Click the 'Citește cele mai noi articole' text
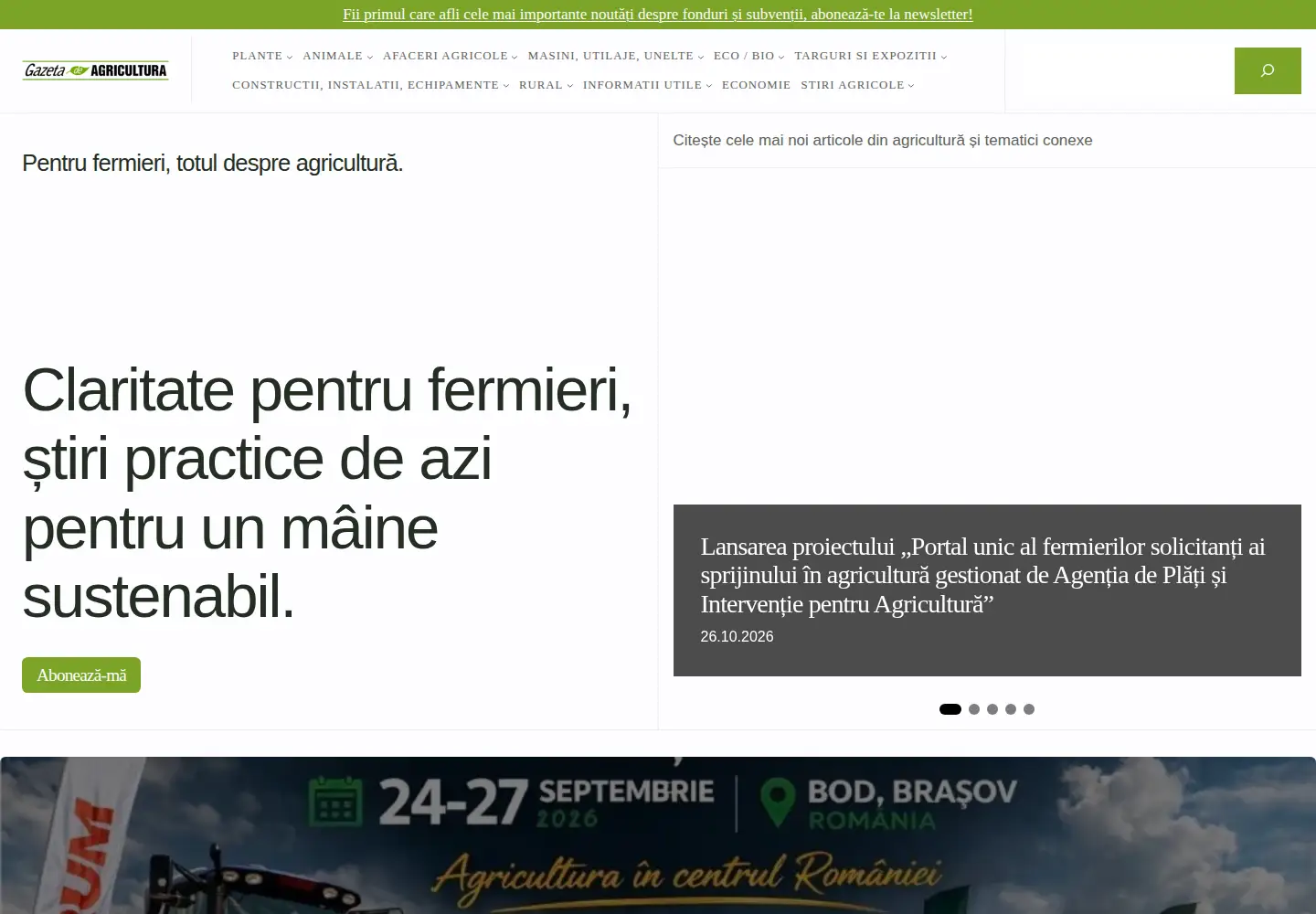The width and height of the screenshot is (1316, 914). 883,140
